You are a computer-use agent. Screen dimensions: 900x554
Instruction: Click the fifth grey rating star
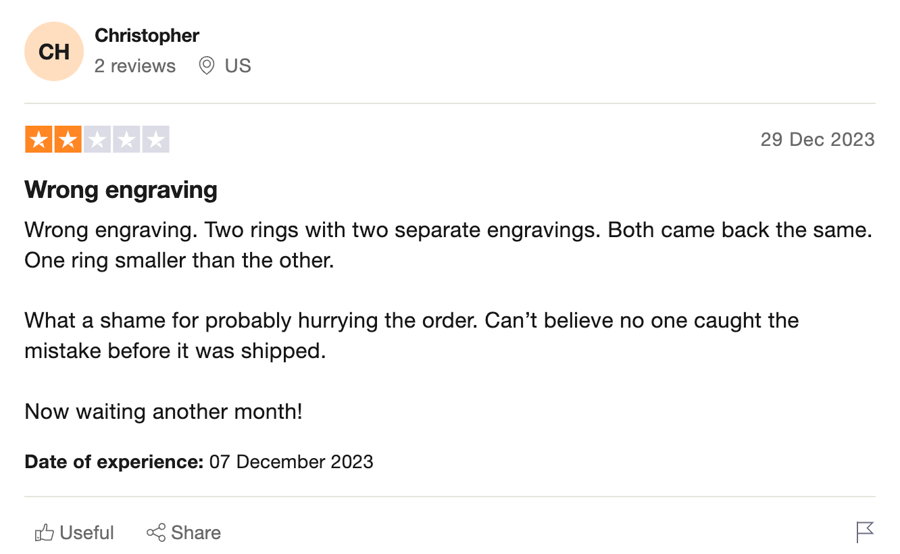tap(156, 140)
